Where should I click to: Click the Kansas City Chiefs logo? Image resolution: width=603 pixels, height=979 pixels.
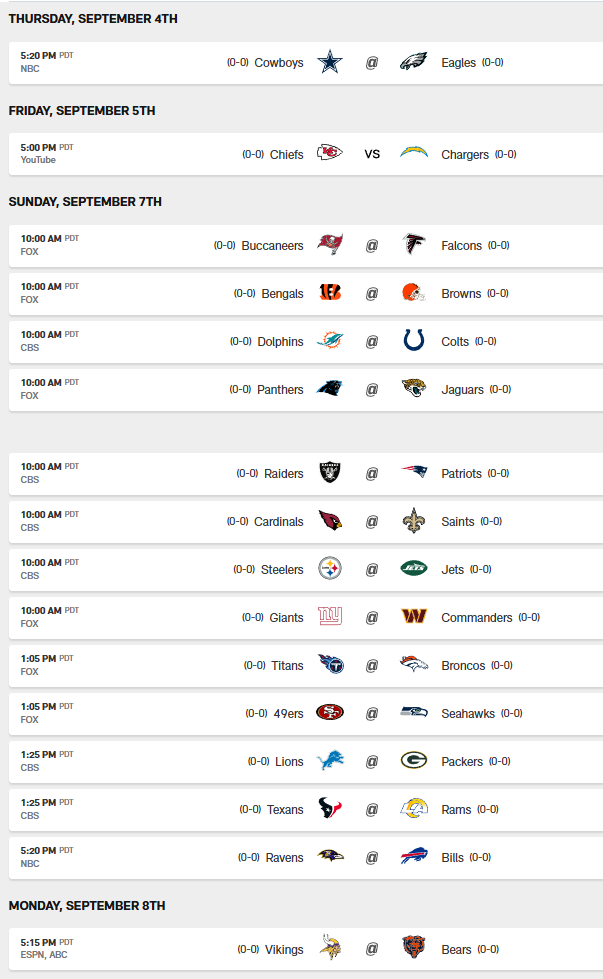[x=330, y=154]
